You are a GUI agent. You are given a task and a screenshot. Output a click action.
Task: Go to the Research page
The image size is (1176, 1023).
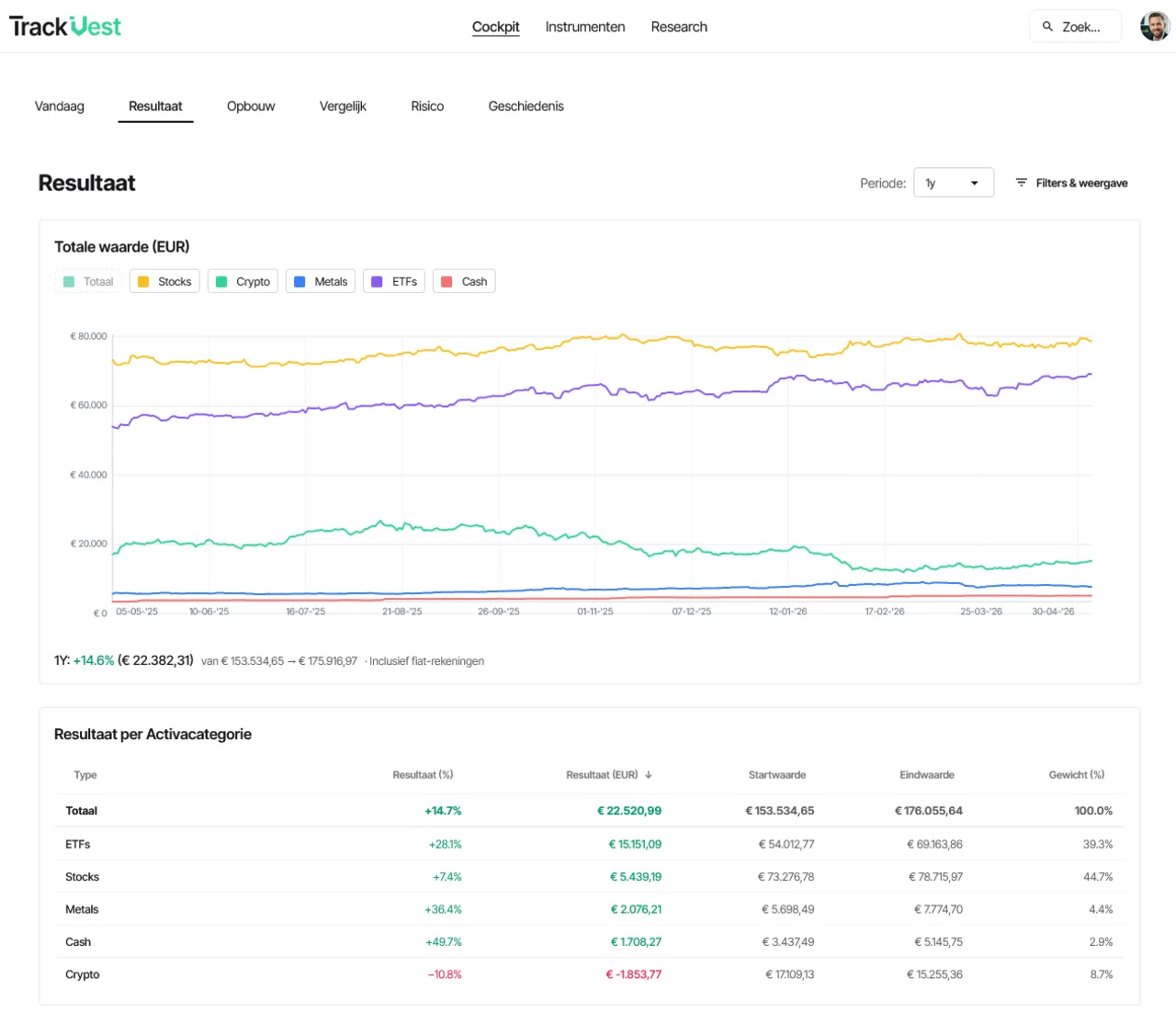coord(679,27)
